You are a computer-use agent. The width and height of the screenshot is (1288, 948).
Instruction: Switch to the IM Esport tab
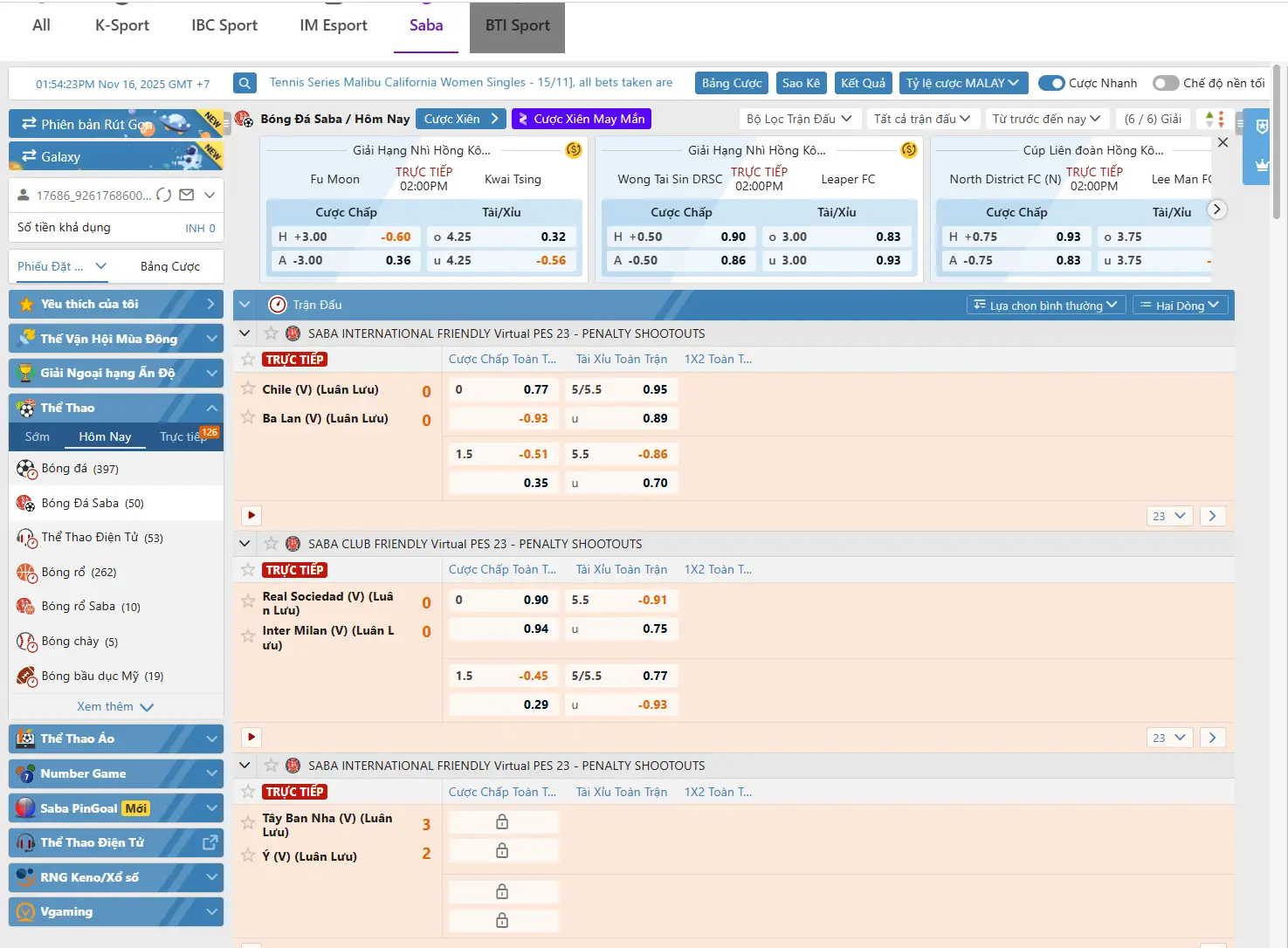point(333,25)
